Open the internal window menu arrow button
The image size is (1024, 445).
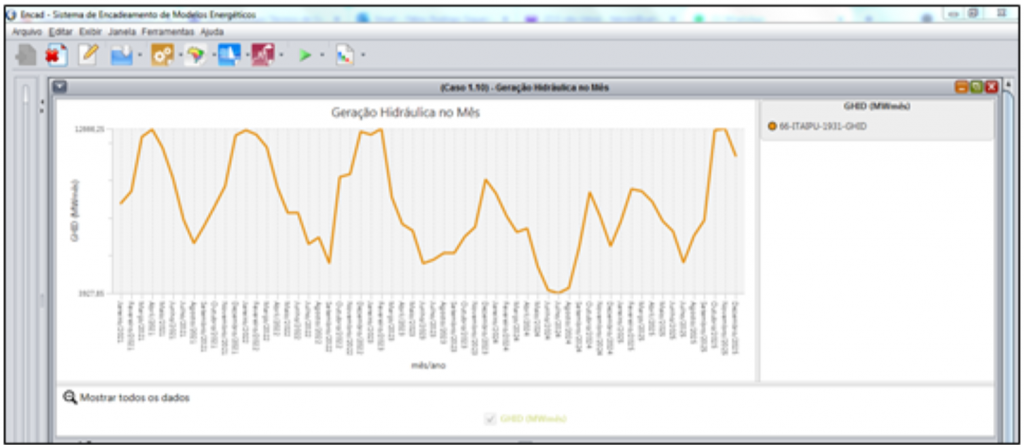coord(59,87)
